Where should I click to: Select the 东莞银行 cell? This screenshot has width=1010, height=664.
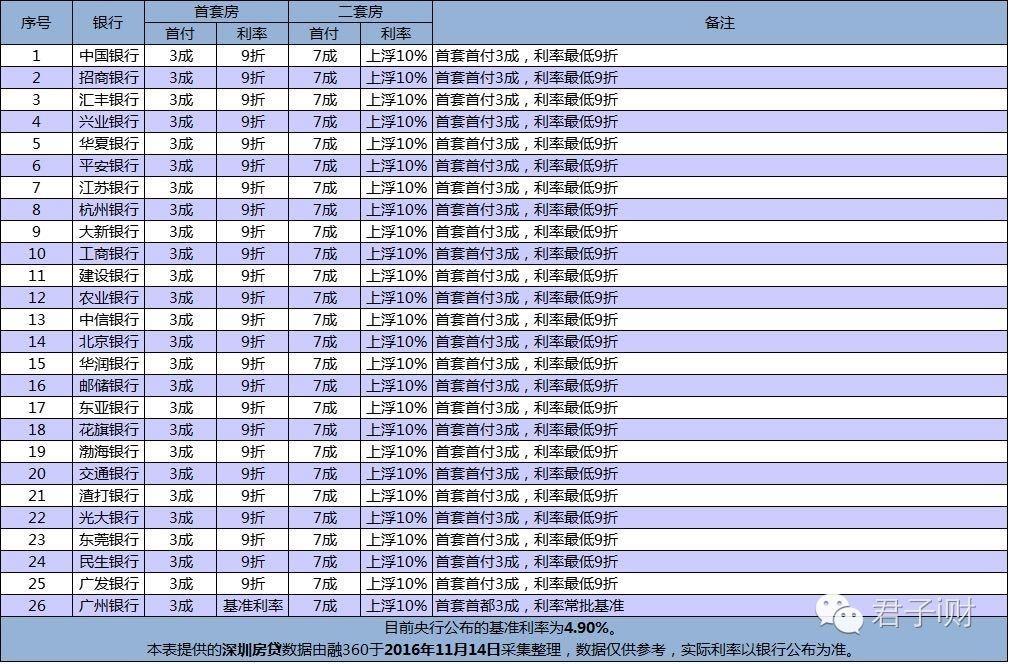108,540
